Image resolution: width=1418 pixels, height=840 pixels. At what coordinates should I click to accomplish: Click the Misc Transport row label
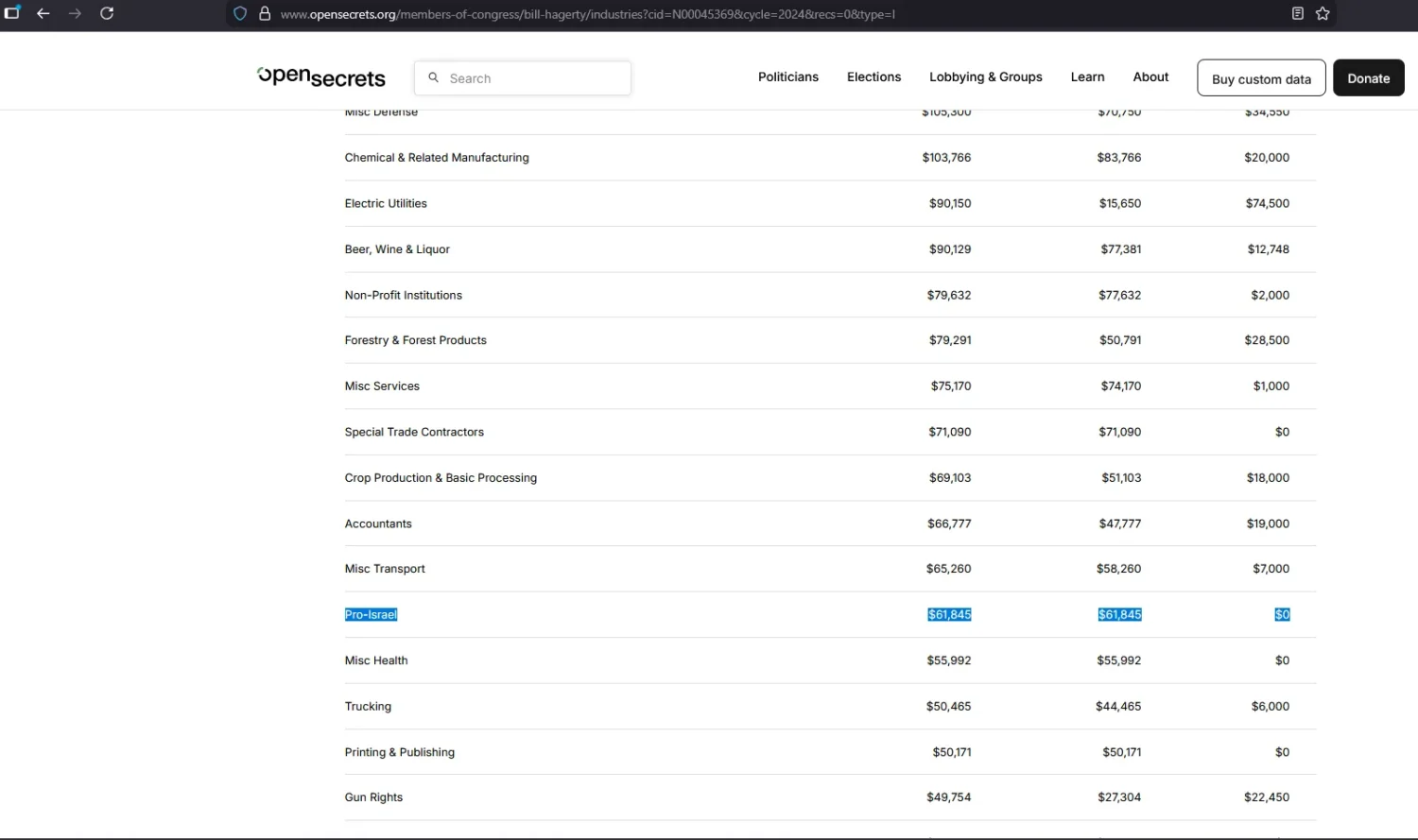click(385, 569)
